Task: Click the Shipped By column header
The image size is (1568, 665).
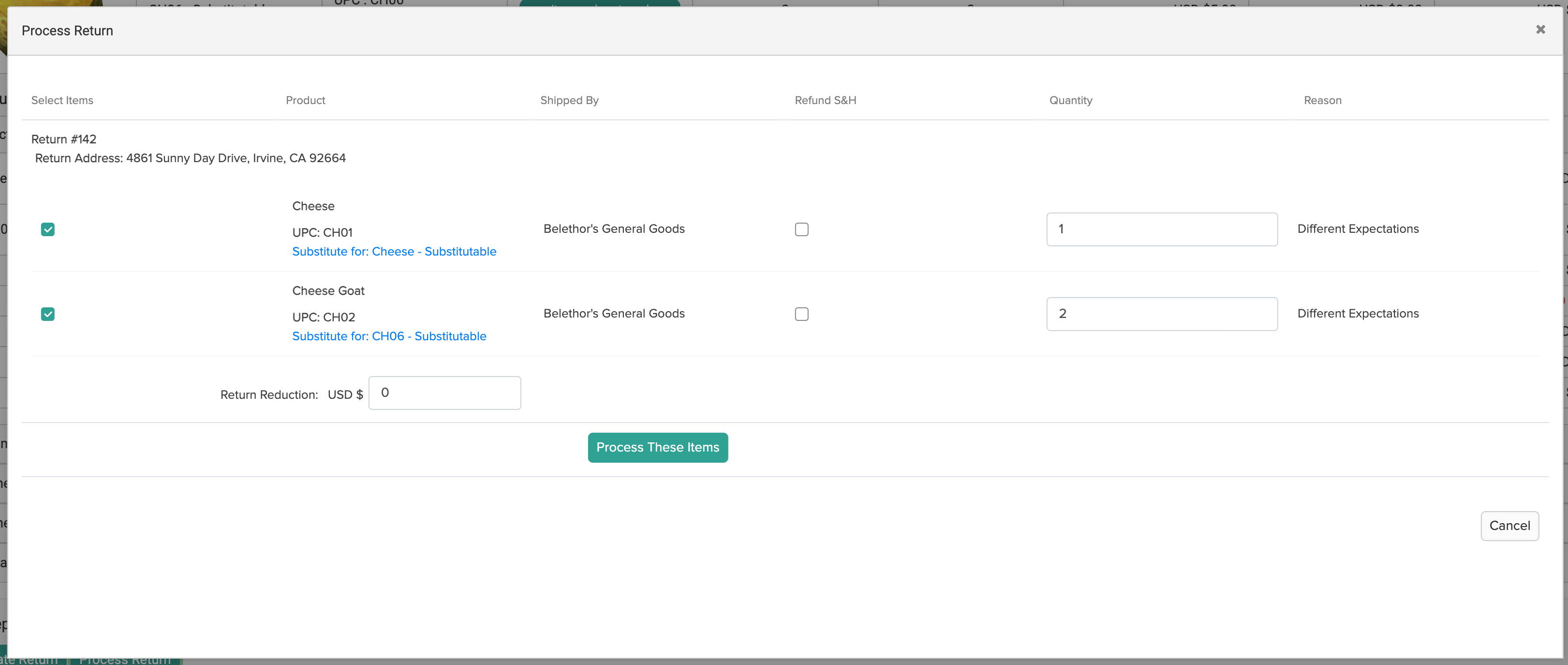Action: click(x=569, y=101)
